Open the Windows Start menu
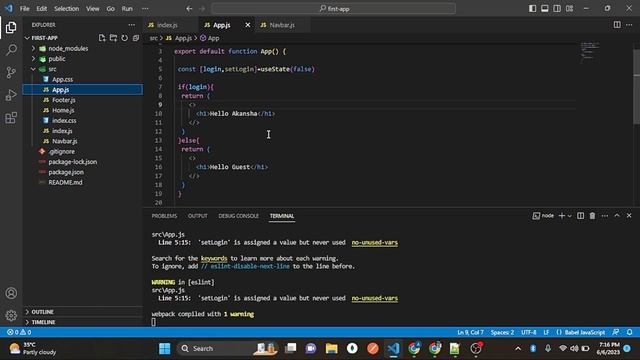640x360 pixels. click(x=164, y=348)
